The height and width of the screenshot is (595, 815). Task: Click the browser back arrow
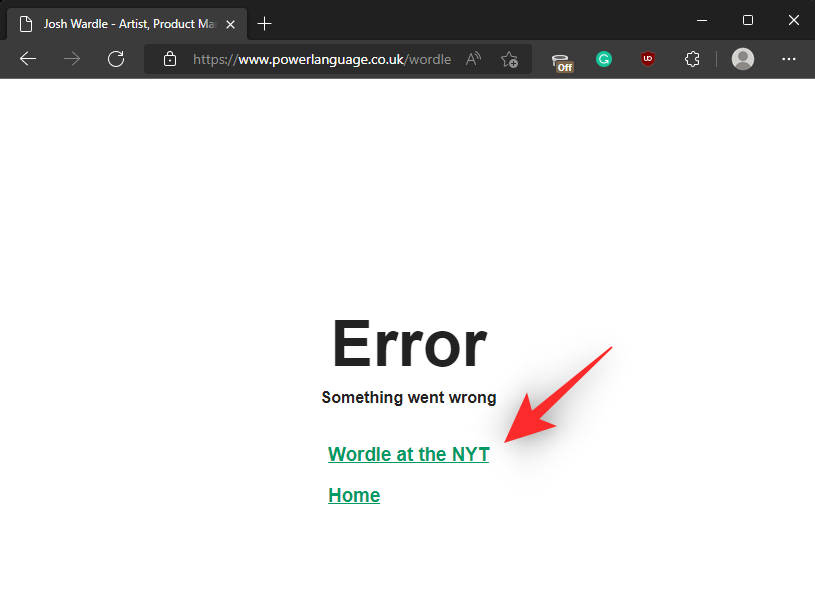pyautogui.click(x=28, y=59)
